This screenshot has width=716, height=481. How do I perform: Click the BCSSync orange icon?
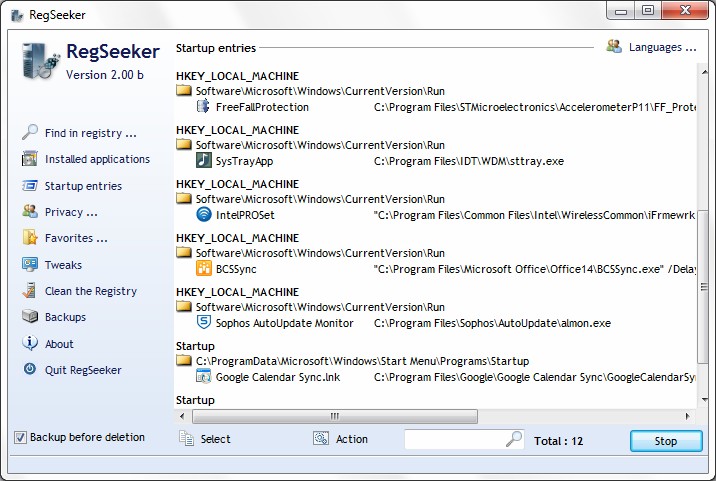point(204,269)
